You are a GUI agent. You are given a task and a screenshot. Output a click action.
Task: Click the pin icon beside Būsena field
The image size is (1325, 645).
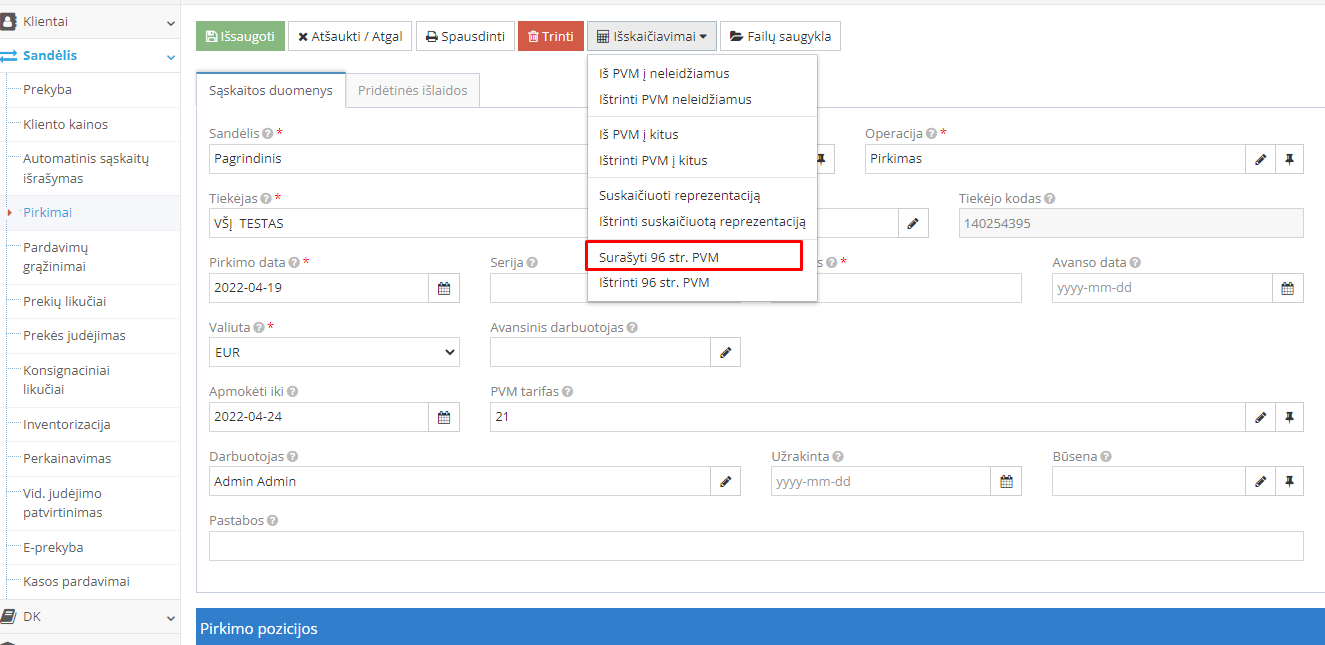[1289, 481]
